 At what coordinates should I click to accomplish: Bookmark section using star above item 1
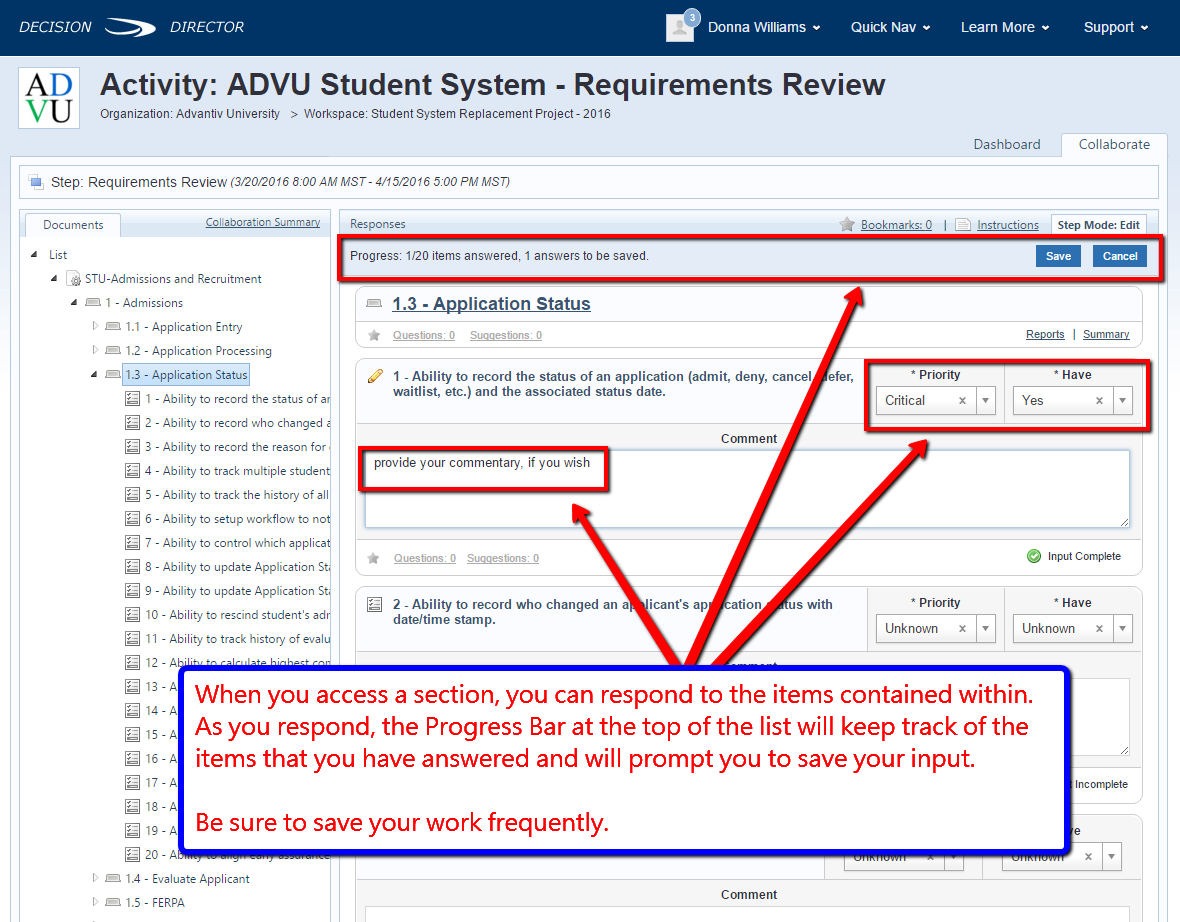click(374, 335)
